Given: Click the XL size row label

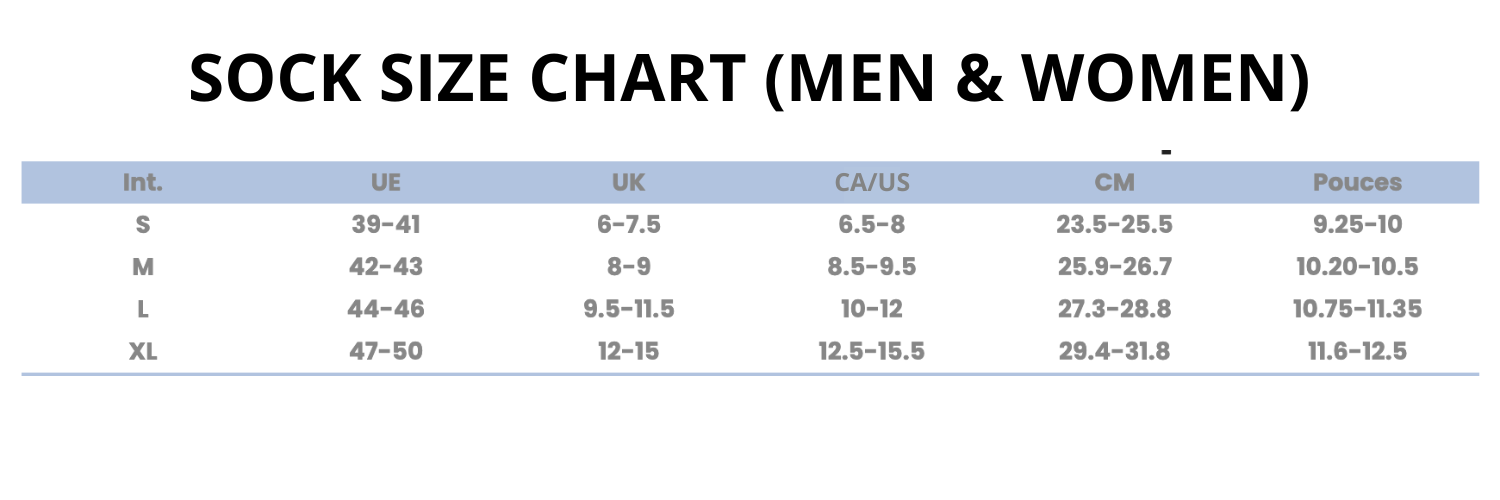Looking at the screenshot, I should (x=143, y=351).
